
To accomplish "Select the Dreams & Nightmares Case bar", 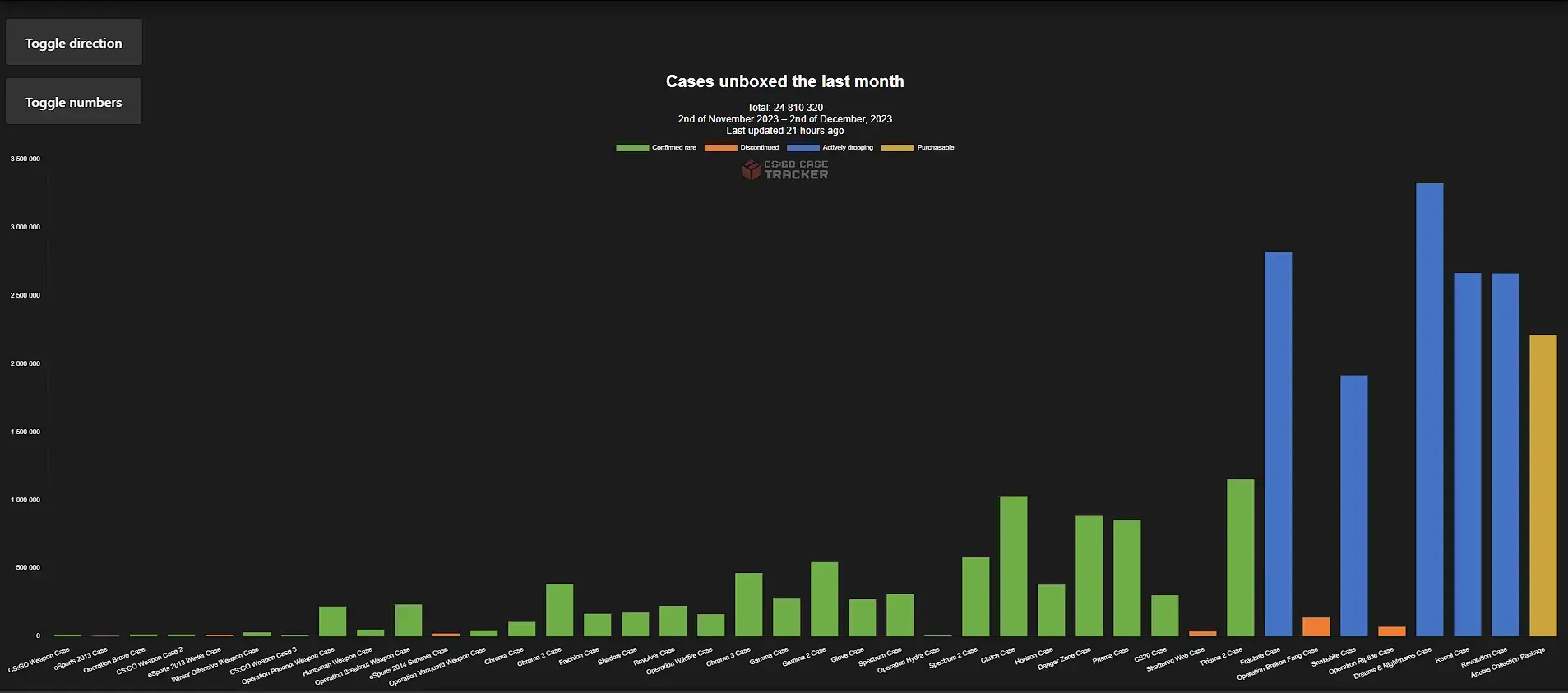I will point(1429,409).
